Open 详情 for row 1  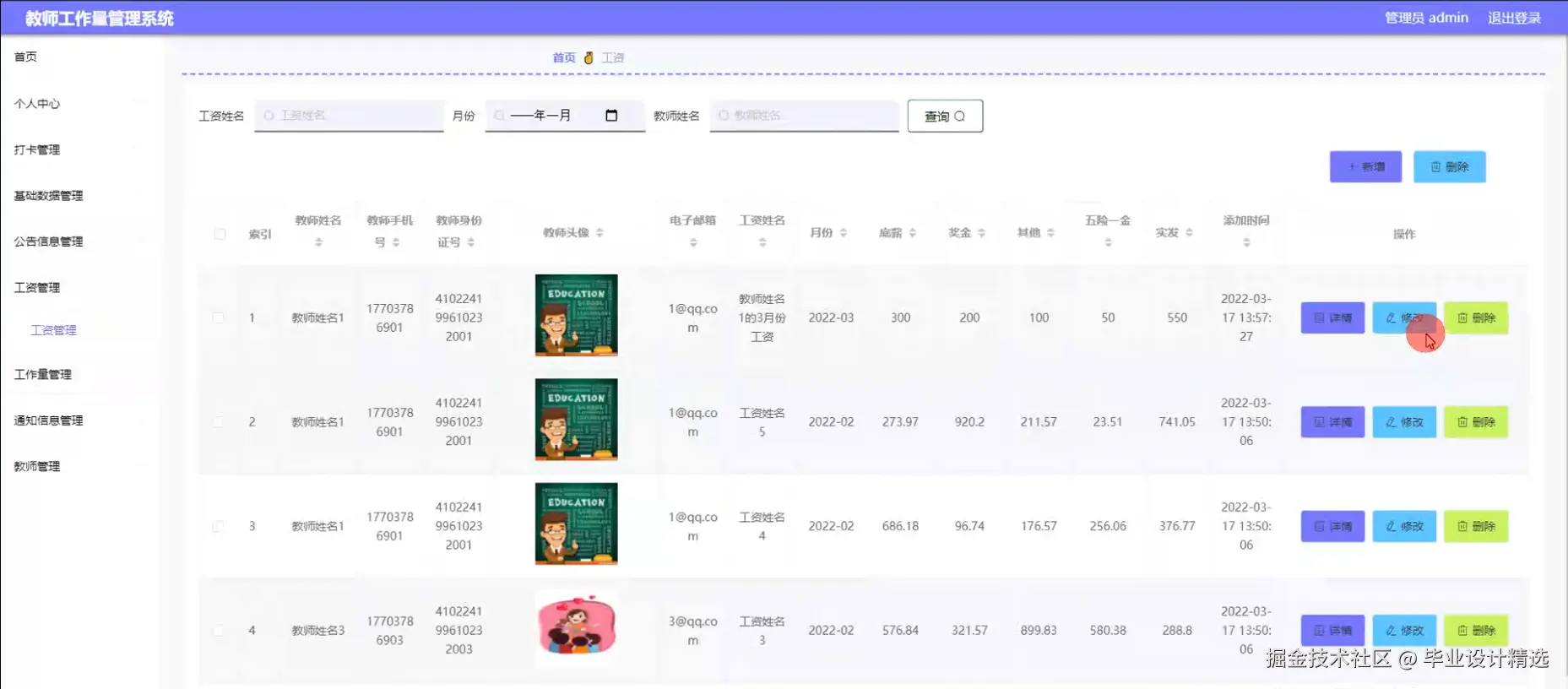point(1332,317)
